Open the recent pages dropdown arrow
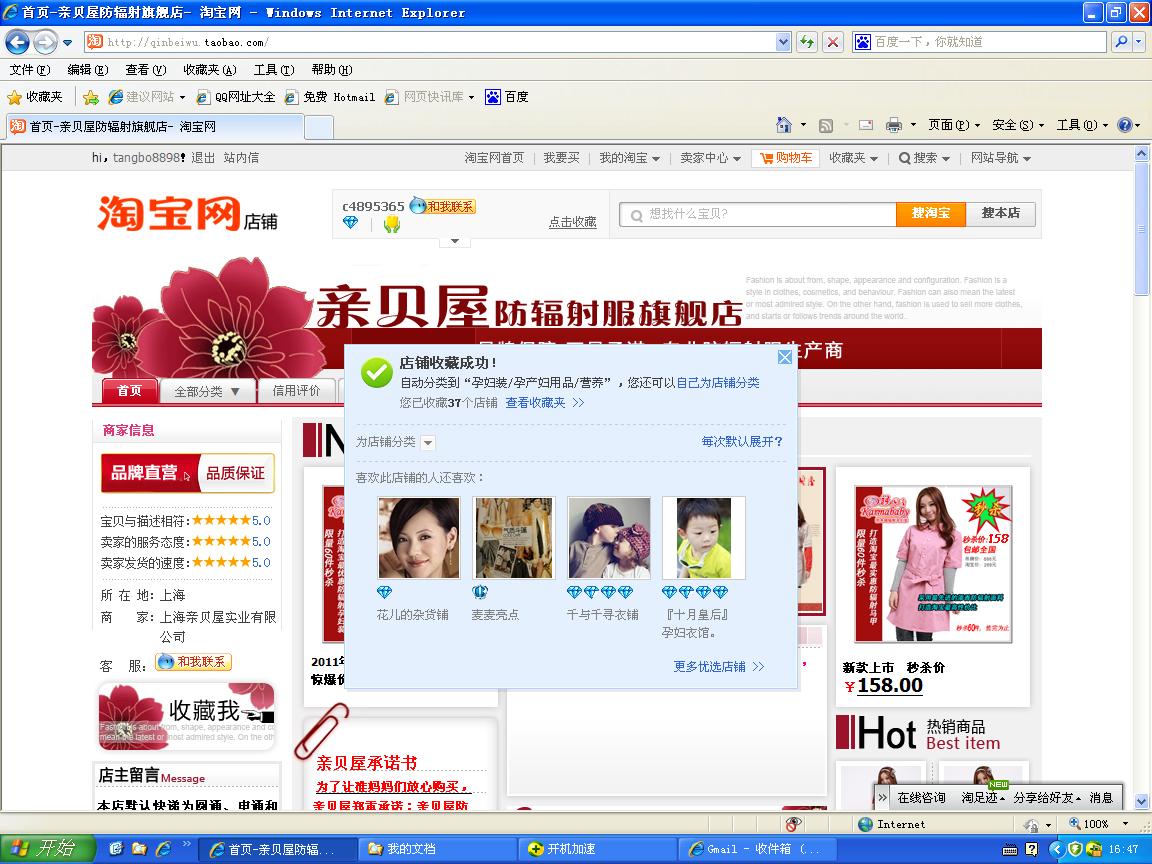Screen dimensions: 1152x864 coord(68,43)
